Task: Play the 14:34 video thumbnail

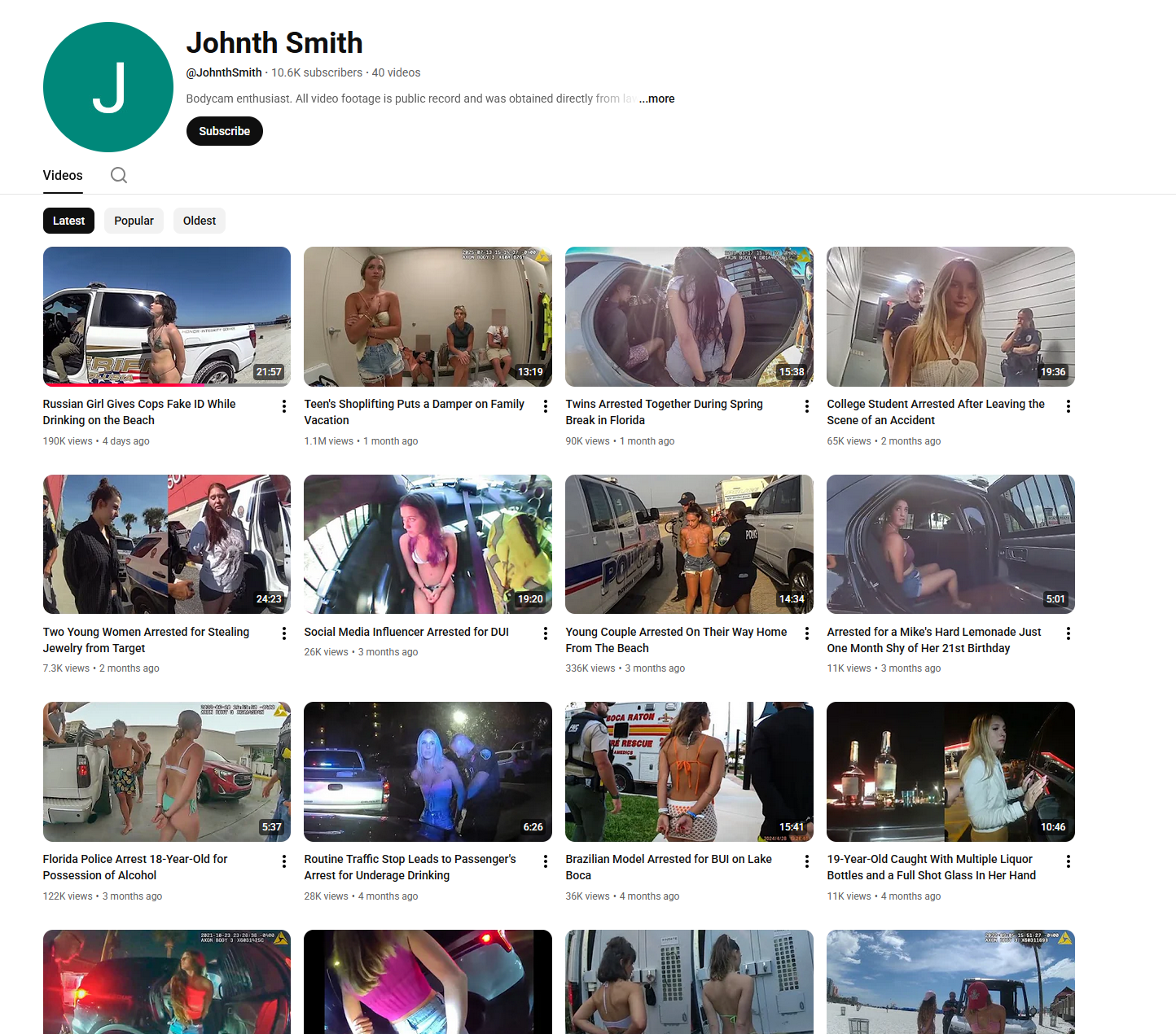Action: 690,544
